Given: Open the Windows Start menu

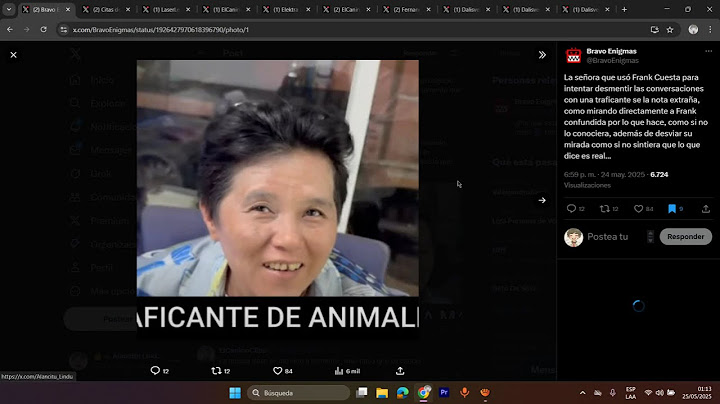Looking at the screenshot, I should click(235, 393).
